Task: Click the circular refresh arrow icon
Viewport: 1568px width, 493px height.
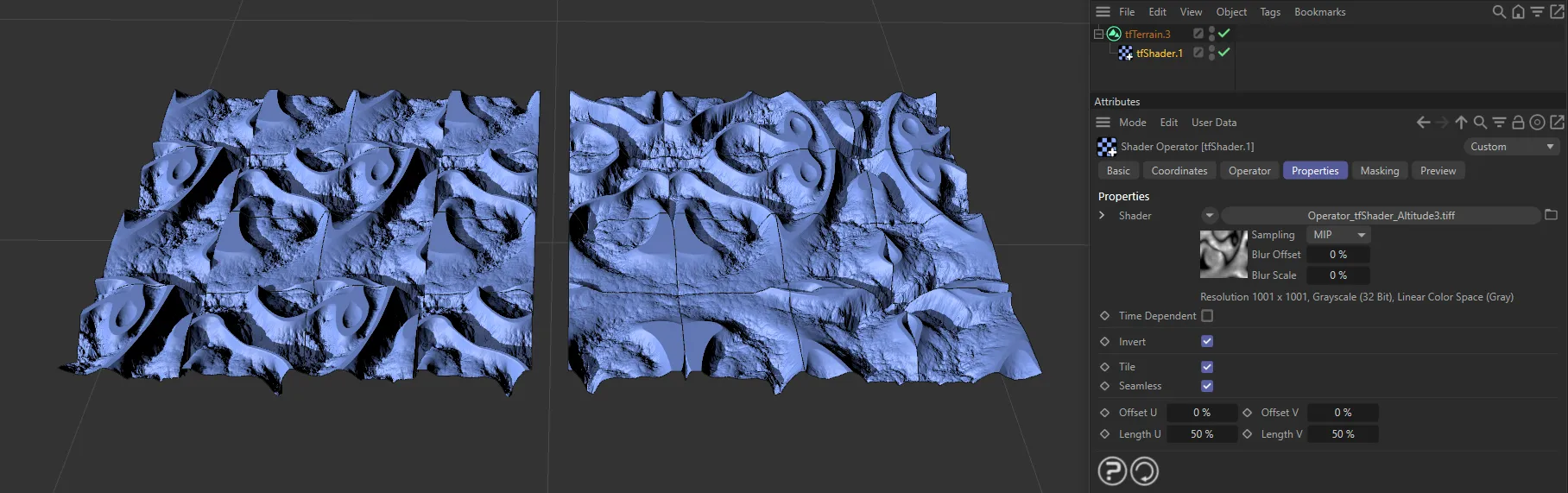Action: [x=1145, y=471]
